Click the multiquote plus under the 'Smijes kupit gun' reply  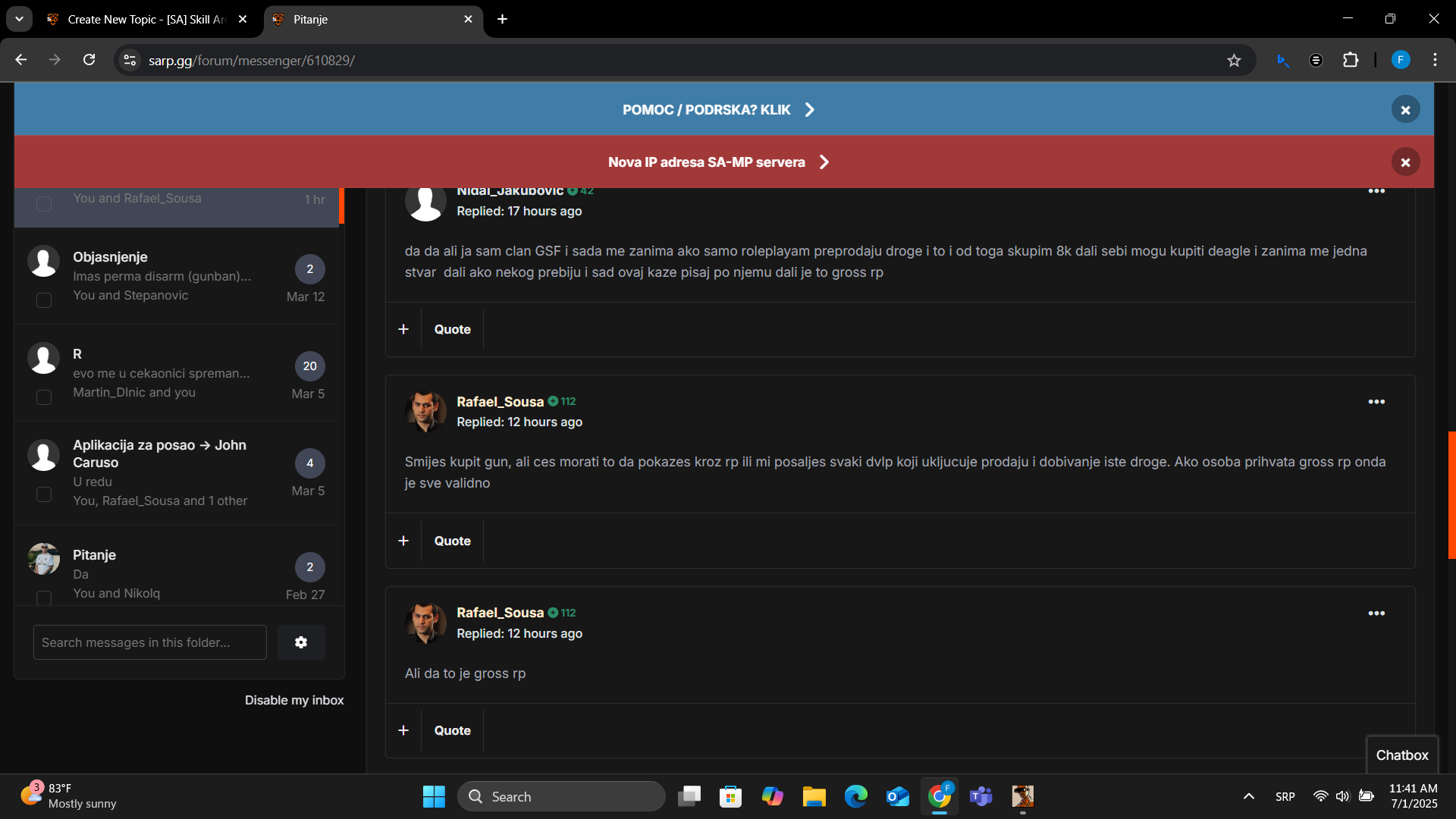403,541
